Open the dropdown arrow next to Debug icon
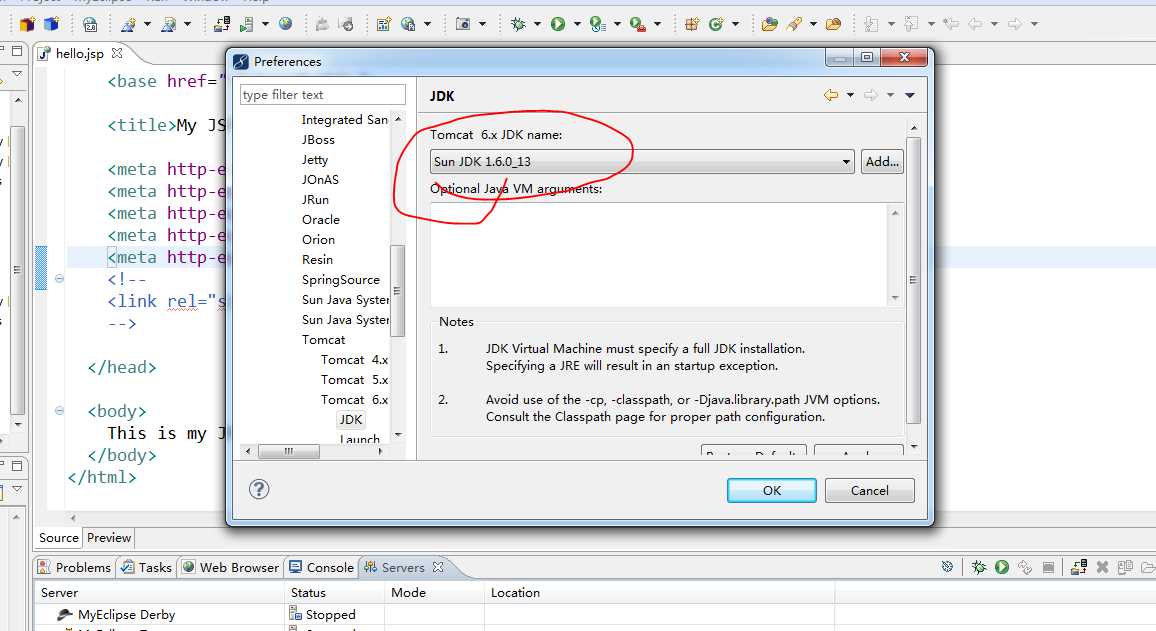 537,24
